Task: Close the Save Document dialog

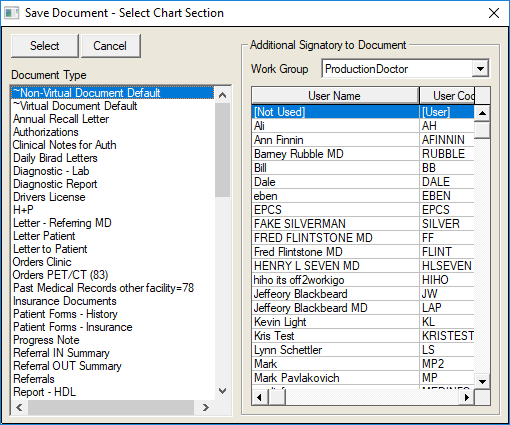Action: [494, 13]
